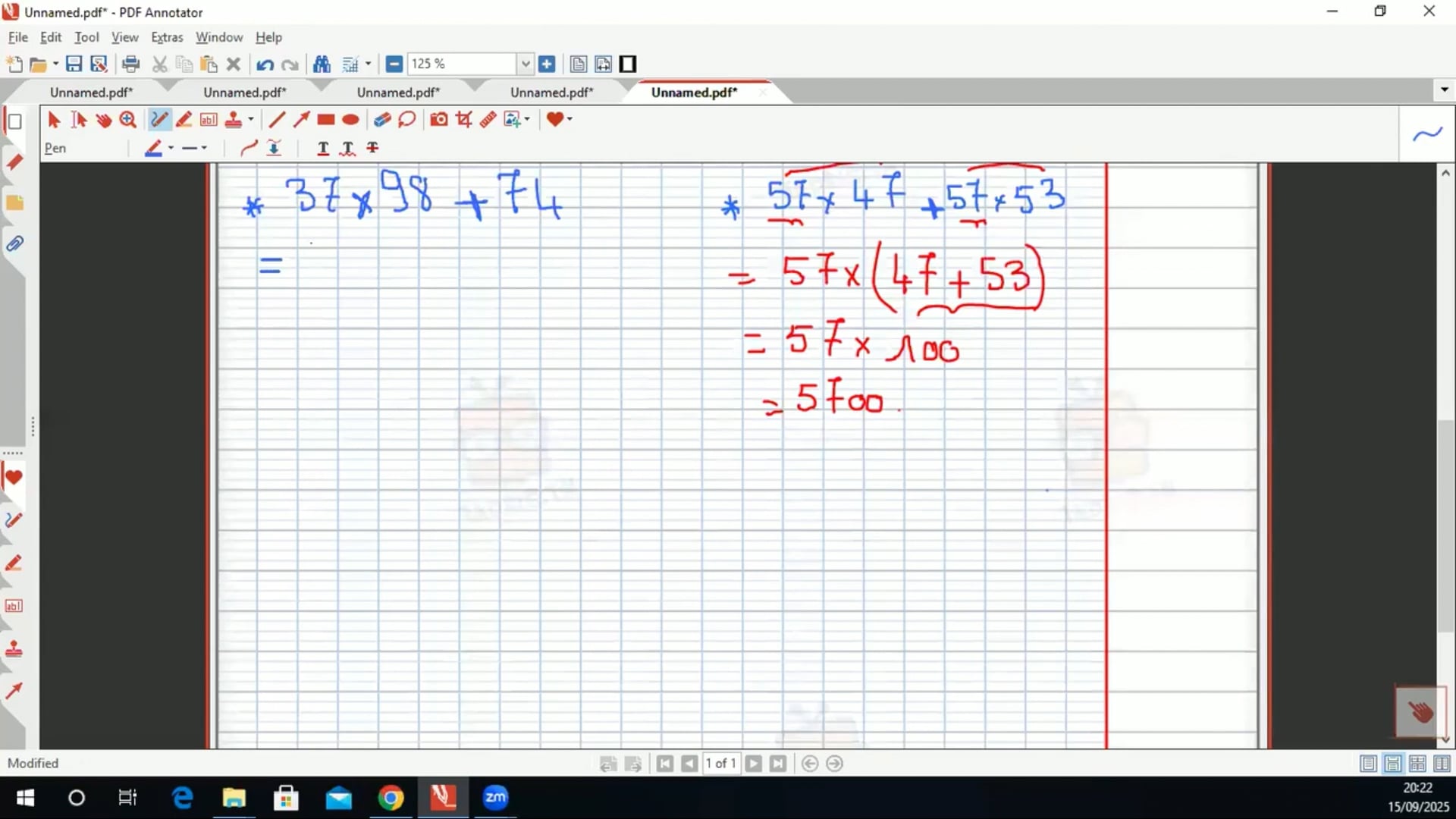This screenshot has height=819, width=1456.
Task: Expand the pen color dropdown arrow
Action: click(x=171, y=148)
